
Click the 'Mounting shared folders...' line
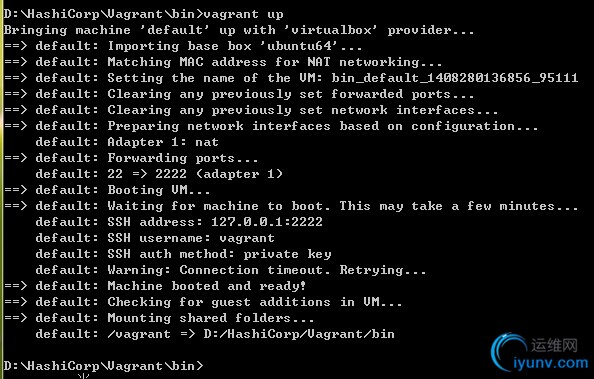159,318
